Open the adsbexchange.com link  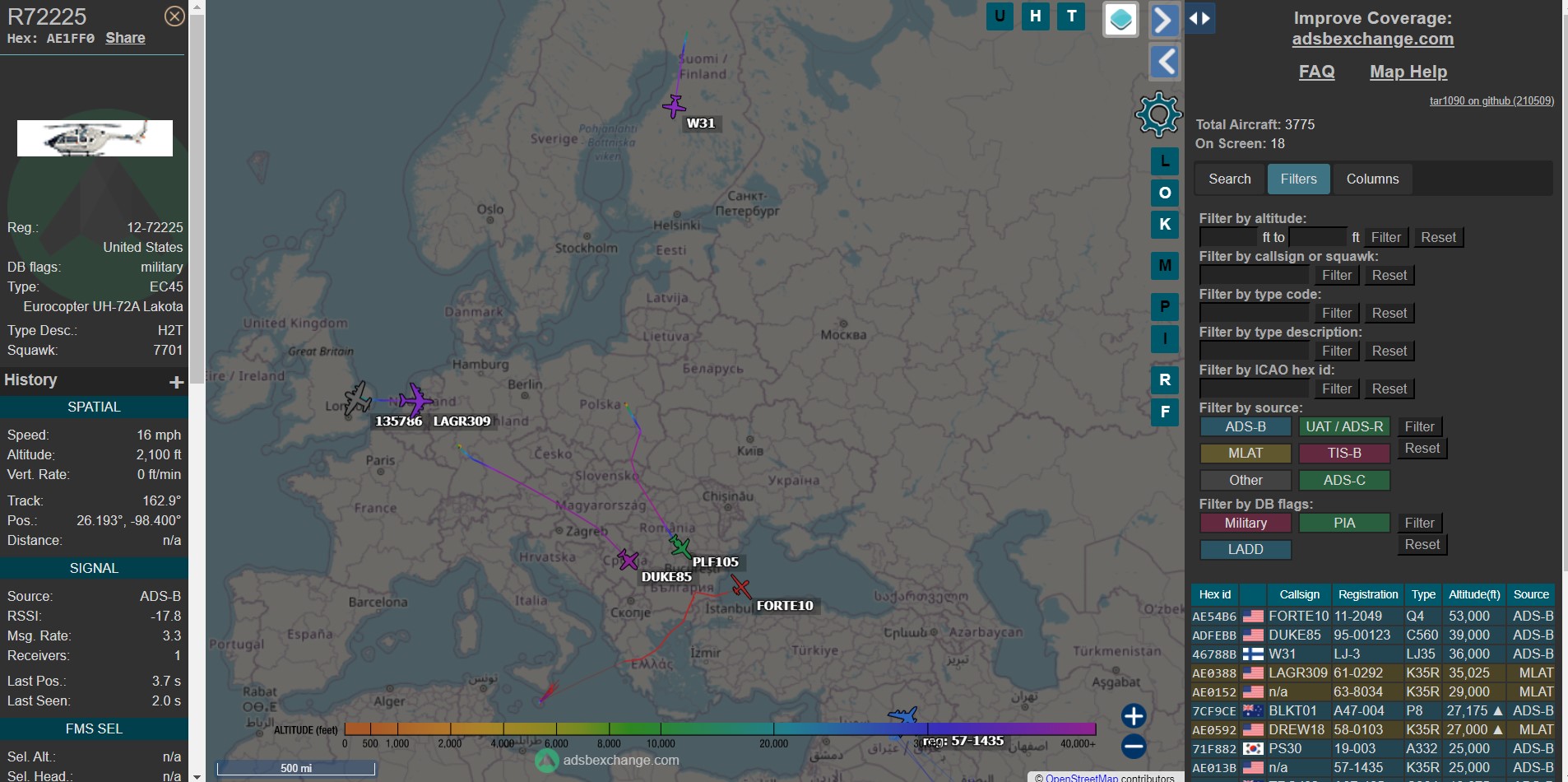click(1372, 39)
